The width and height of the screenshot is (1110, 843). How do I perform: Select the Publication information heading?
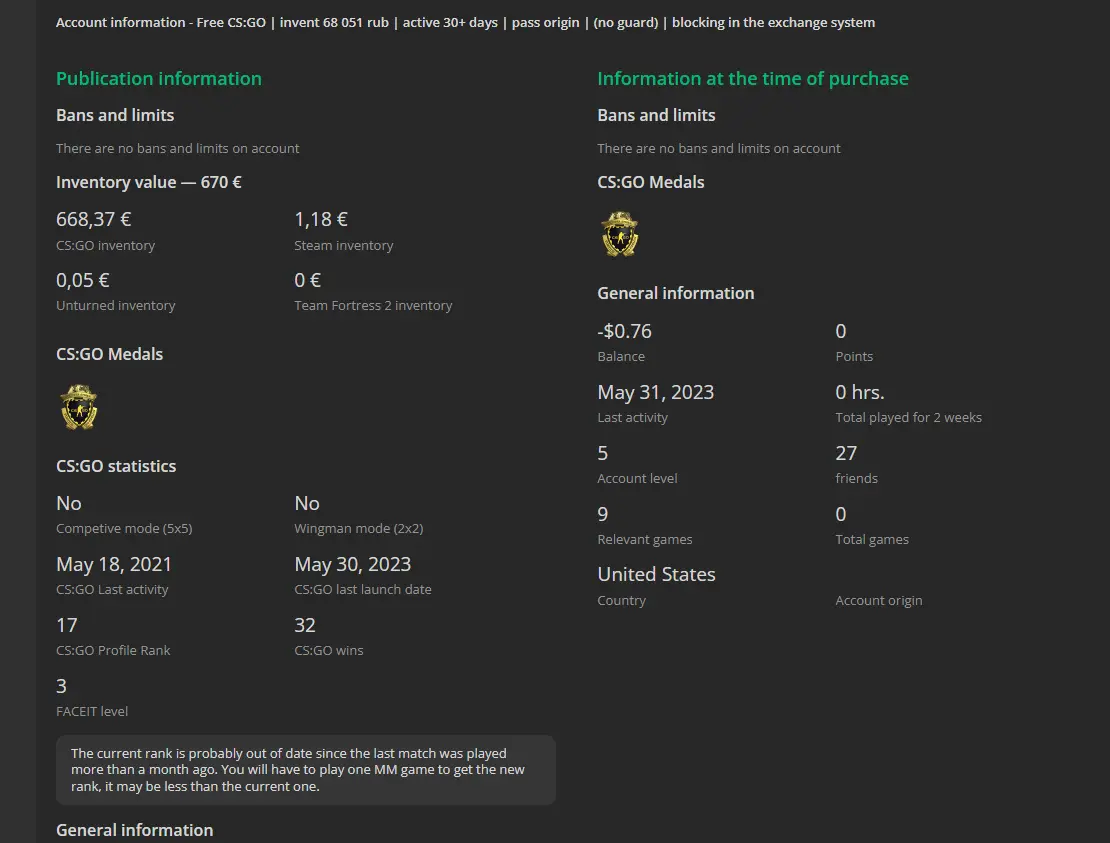click(159, 79)
